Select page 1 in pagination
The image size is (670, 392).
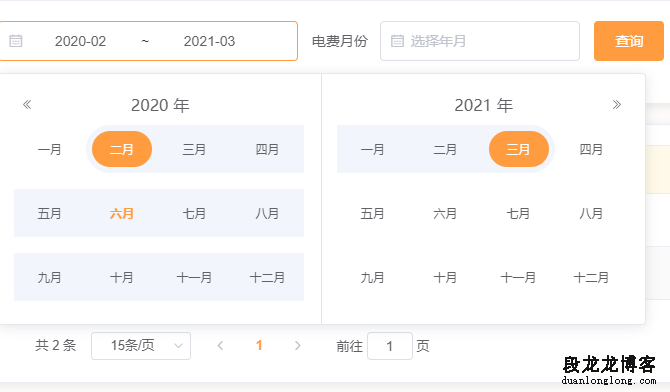point(259,345)
